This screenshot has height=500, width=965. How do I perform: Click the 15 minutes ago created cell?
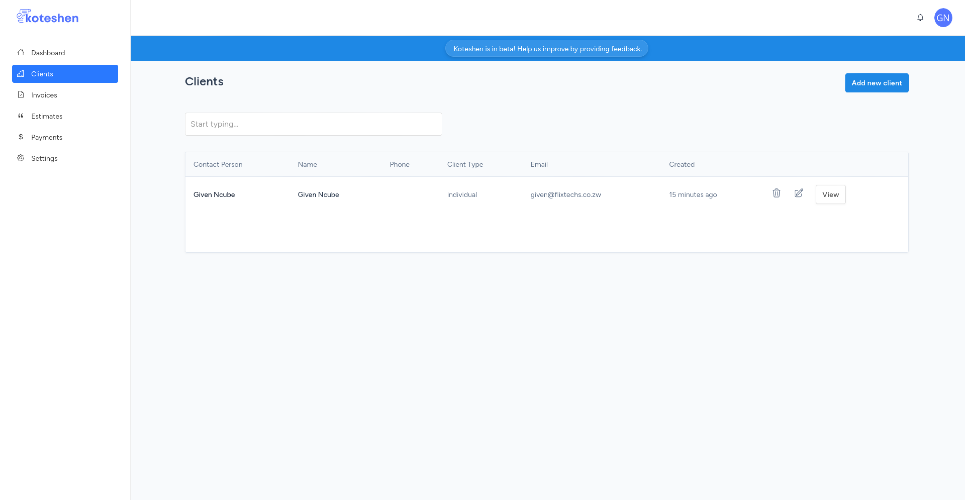coord(693,195)
